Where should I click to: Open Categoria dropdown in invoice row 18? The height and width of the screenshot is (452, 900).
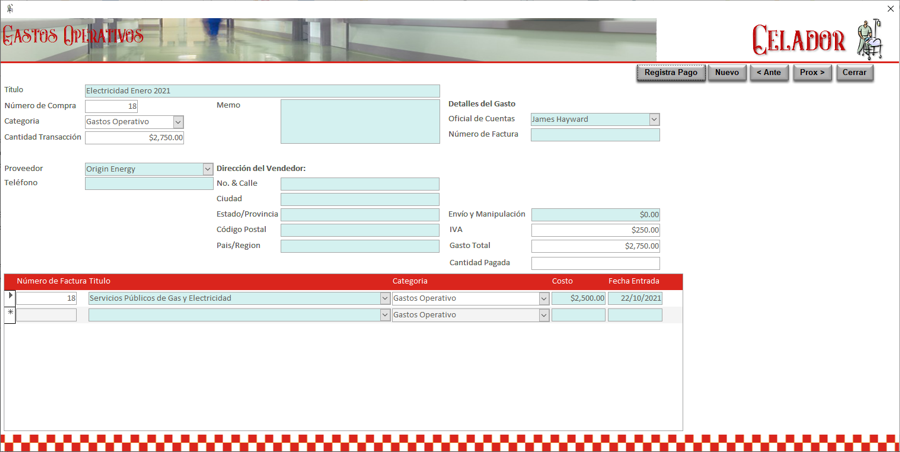[x=544, y=299]
